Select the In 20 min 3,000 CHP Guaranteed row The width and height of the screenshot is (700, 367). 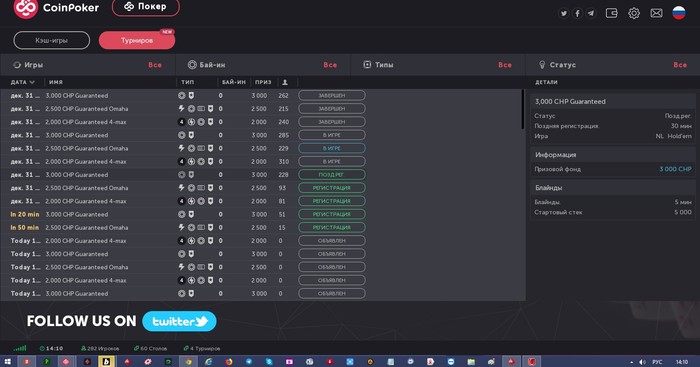pos(262,214)
